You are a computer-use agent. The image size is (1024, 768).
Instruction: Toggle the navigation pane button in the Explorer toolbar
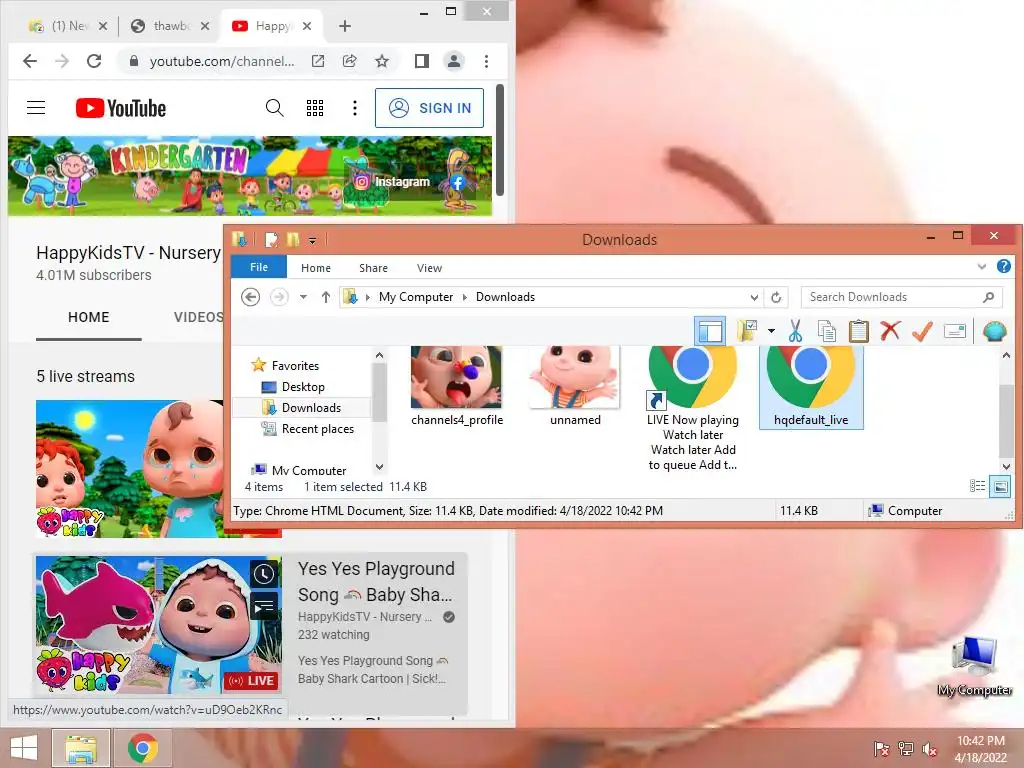pos(710,331)
